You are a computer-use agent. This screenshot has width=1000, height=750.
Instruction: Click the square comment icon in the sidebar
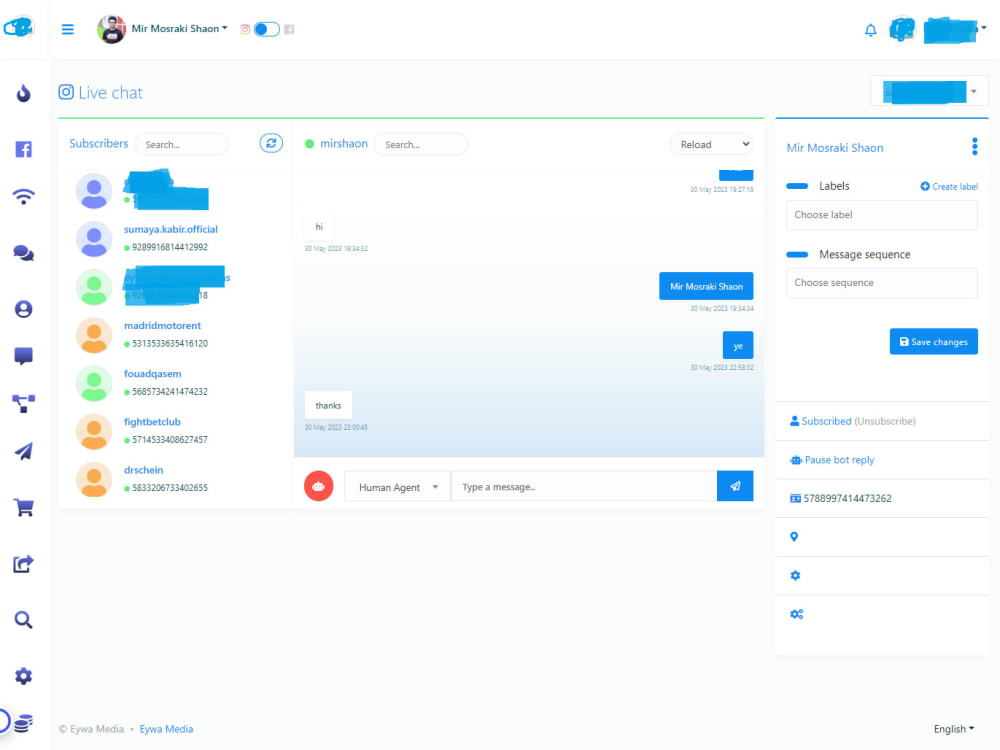tap(24, 356)
